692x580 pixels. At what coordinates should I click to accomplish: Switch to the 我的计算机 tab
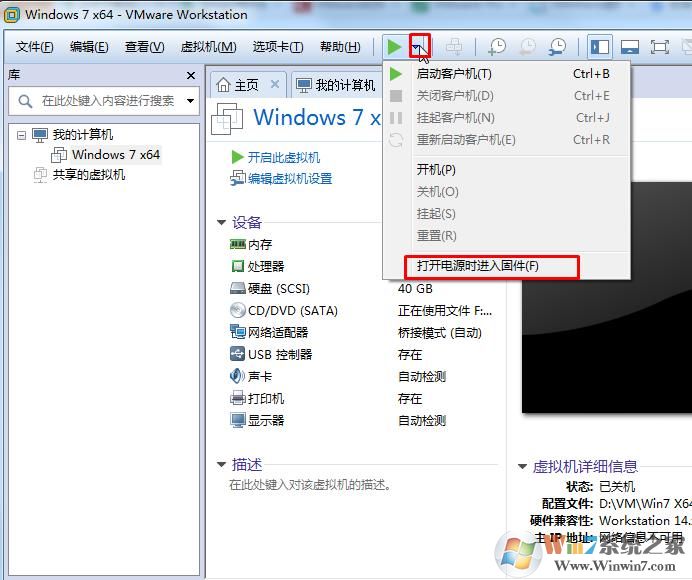335,85
